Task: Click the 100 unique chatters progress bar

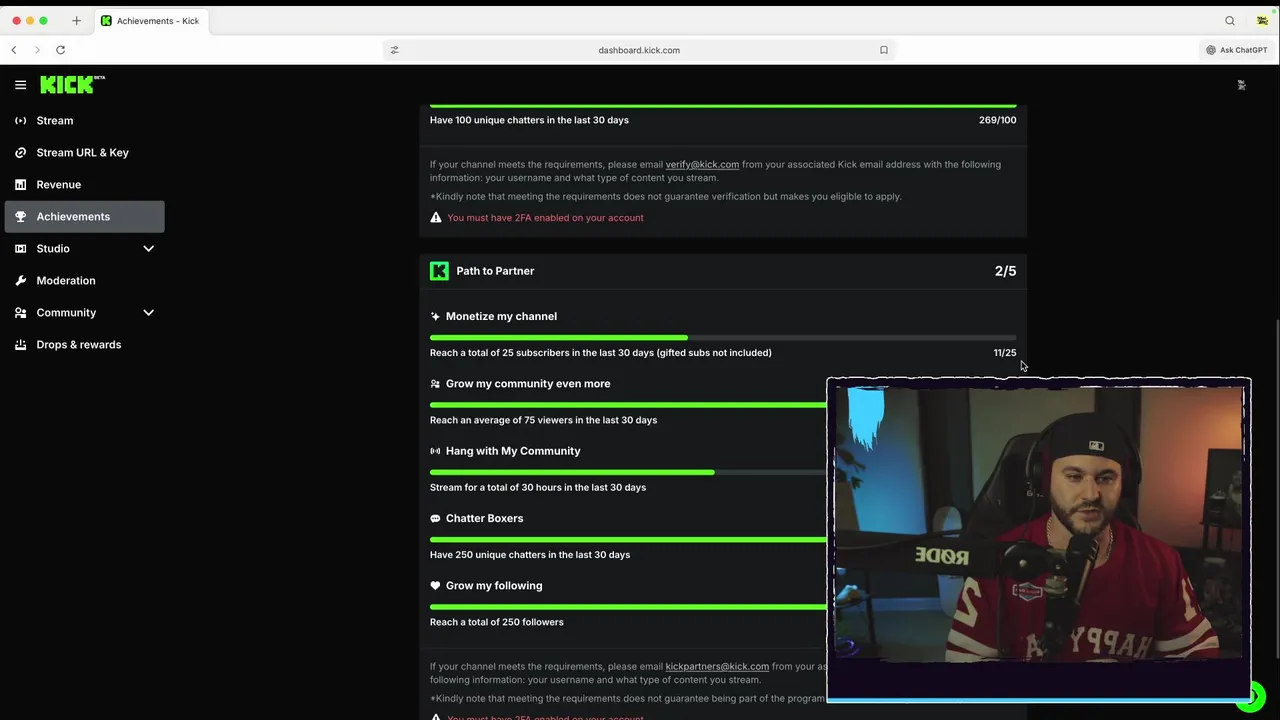Action: [x=723, y=105]
